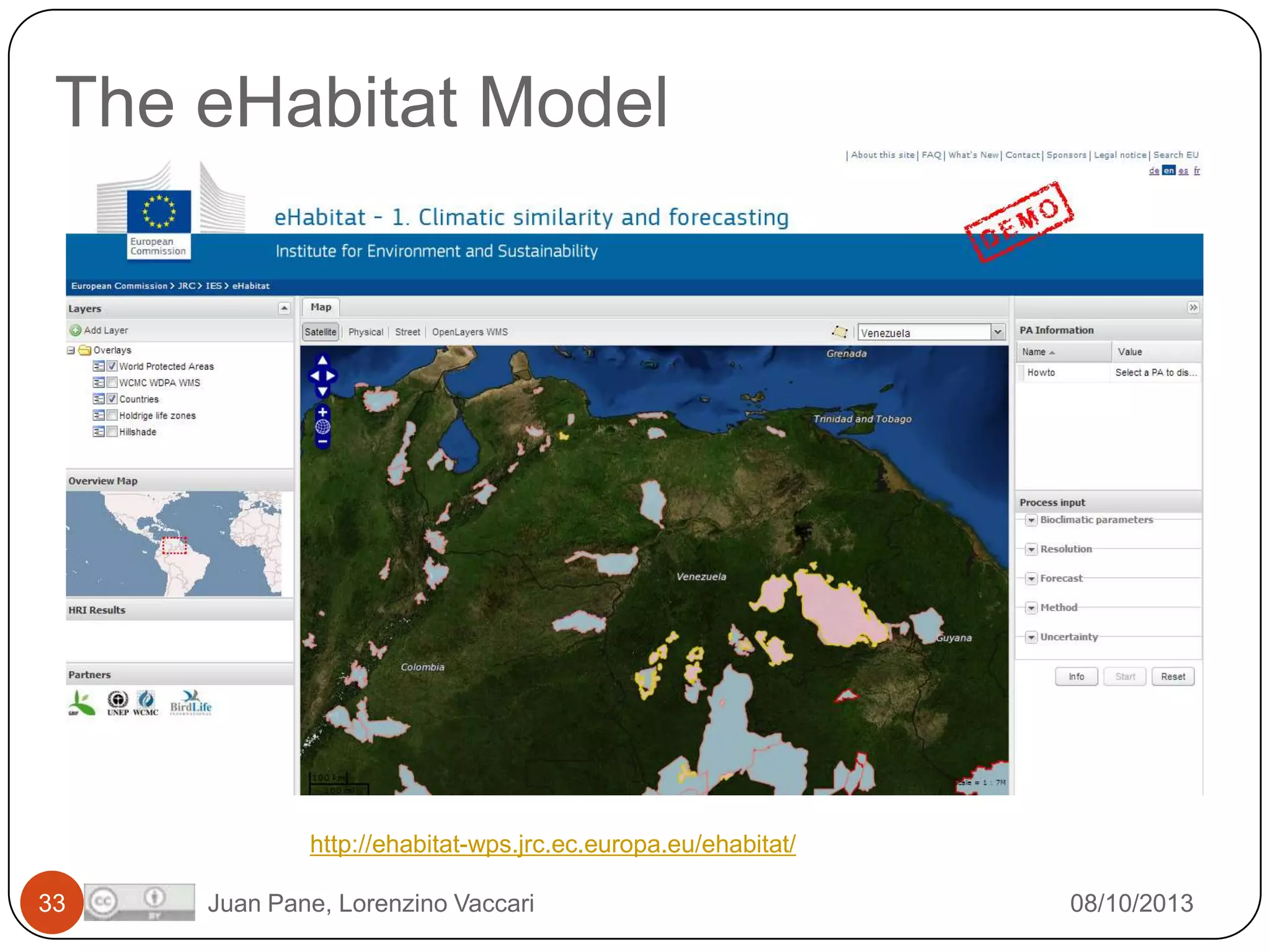This screenshot has height=952, width=1270.
Task: Click the JRC breadcrumb link
Action: click(x=186, y=286)
